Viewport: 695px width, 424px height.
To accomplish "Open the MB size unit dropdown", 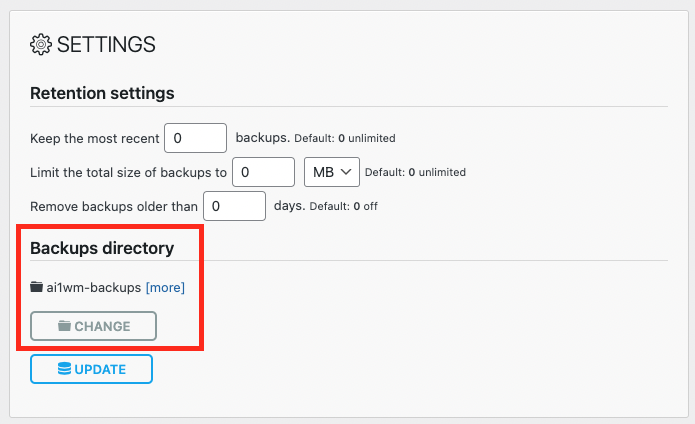I will (x=331, y=172).
